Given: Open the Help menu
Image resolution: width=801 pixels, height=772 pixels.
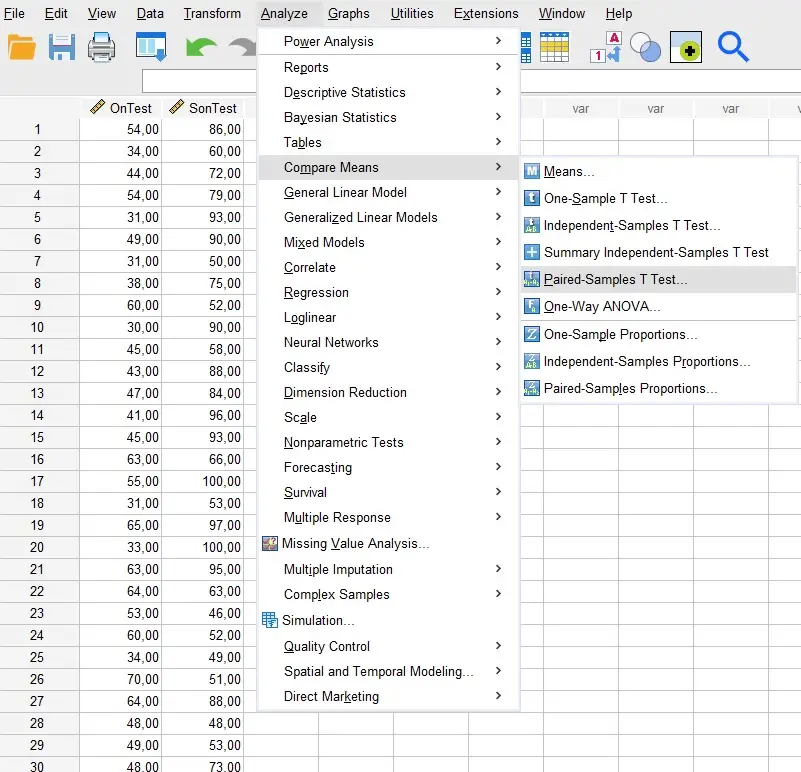Looking at the screenshot, I should click(x=619, y=13).
